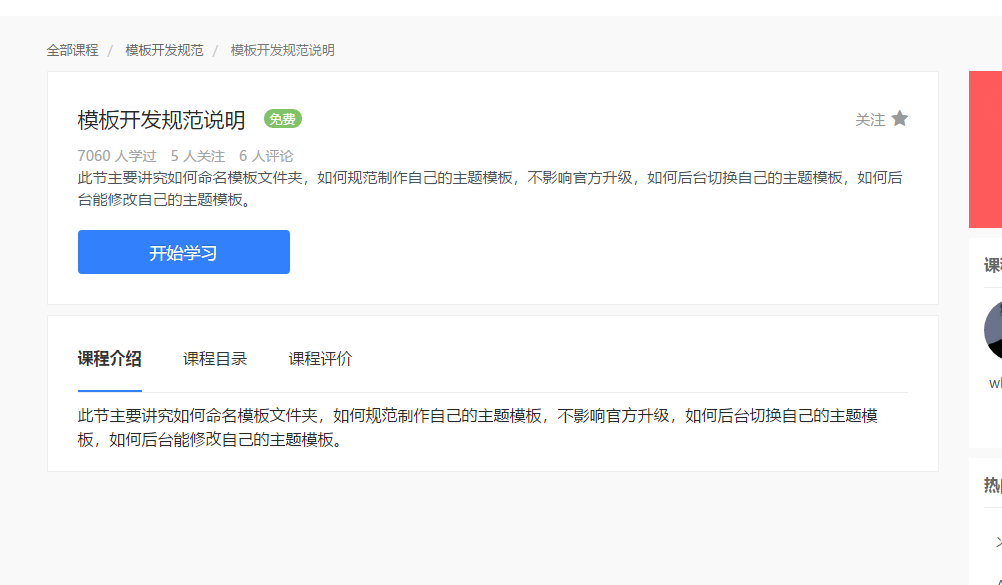Switch to the 课程目录 tab
Screen dimensions: 1002x585
click(215, 359)
